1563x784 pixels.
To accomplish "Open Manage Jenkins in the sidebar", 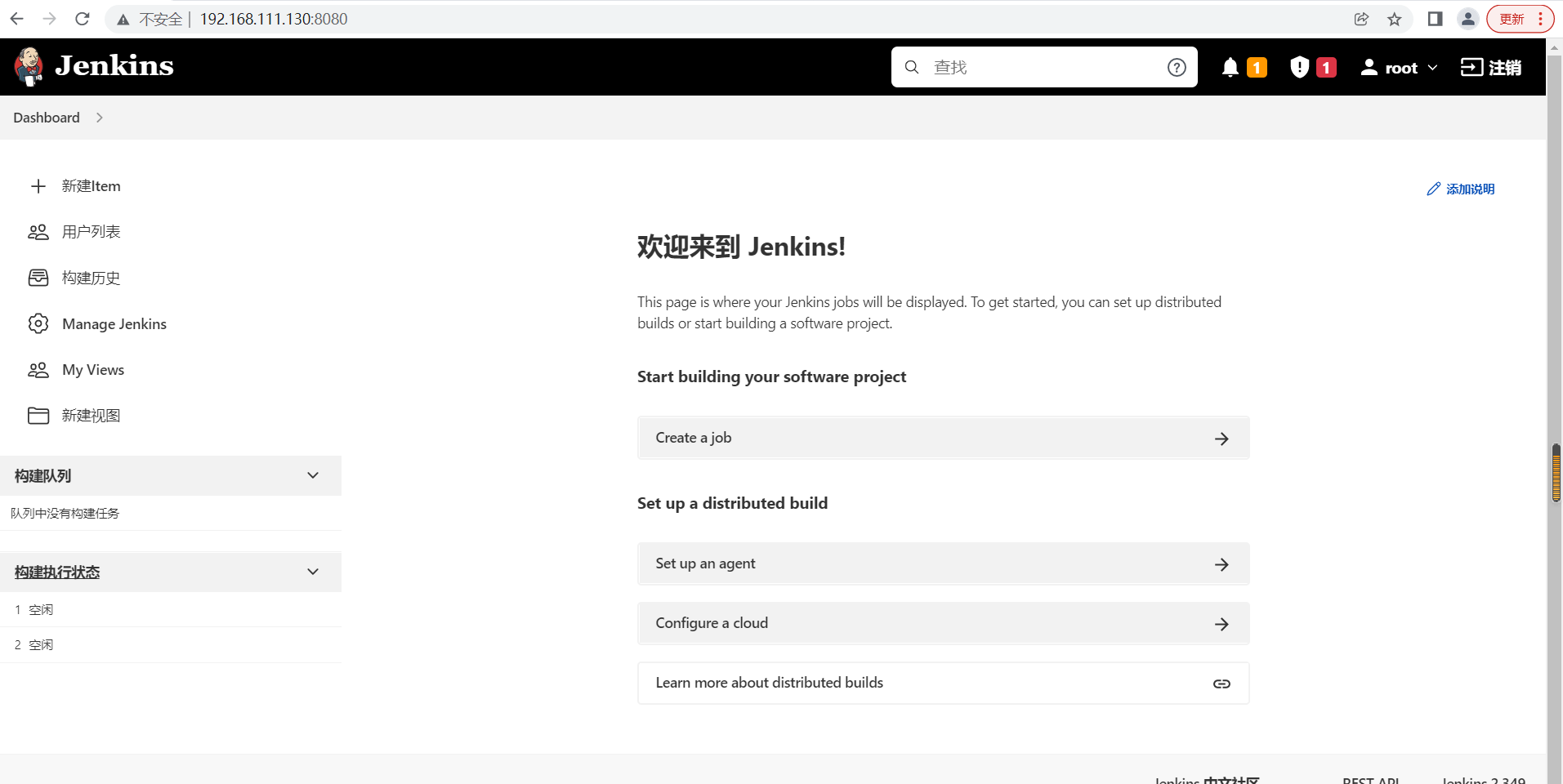I will tap(114, 324).
